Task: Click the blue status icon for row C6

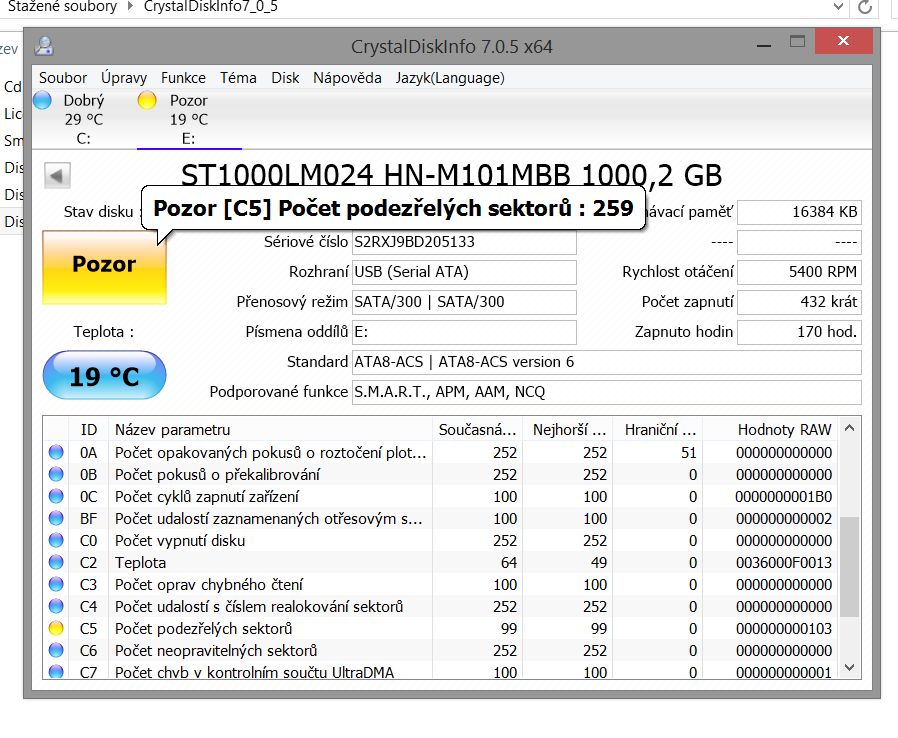Action: click(56, 650)
